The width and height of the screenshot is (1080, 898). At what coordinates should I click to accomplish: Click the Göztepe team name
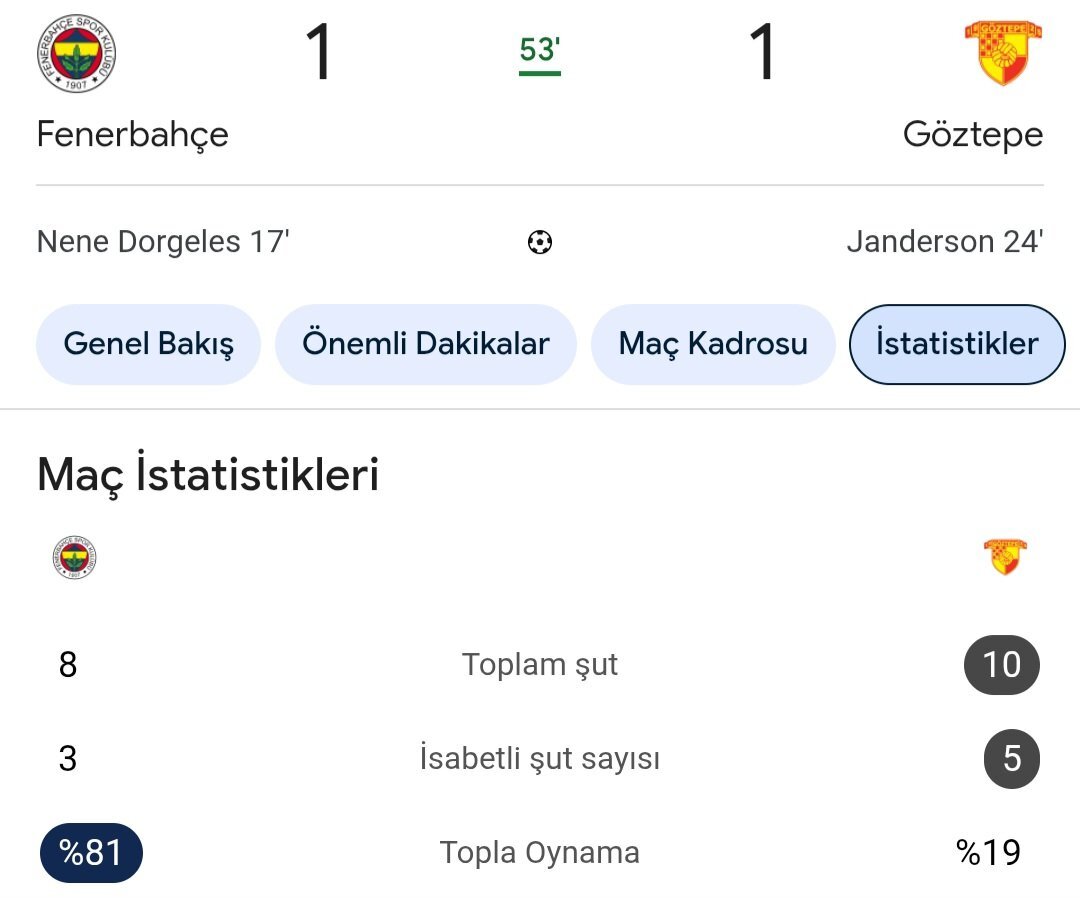(972, 134)
